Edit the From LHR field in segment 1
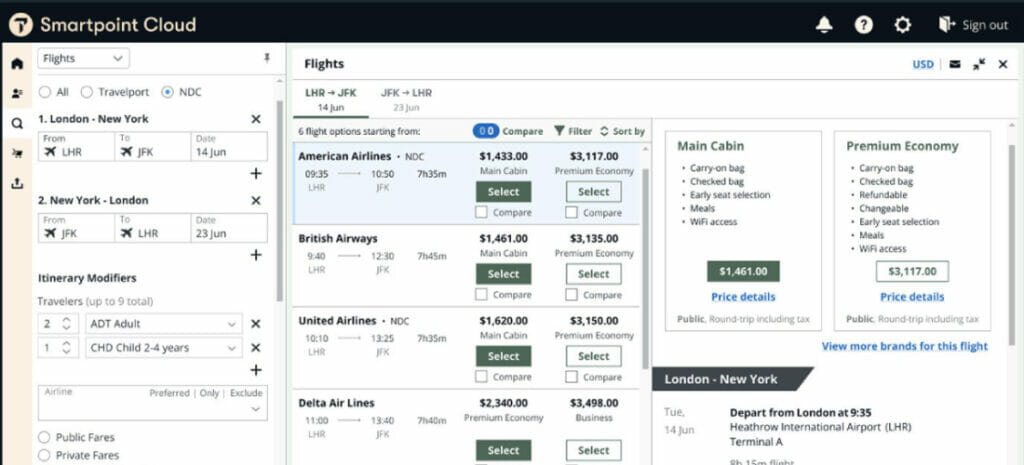Image resolution: width=1024 pixels, height=465 pixels. (76, 146)
